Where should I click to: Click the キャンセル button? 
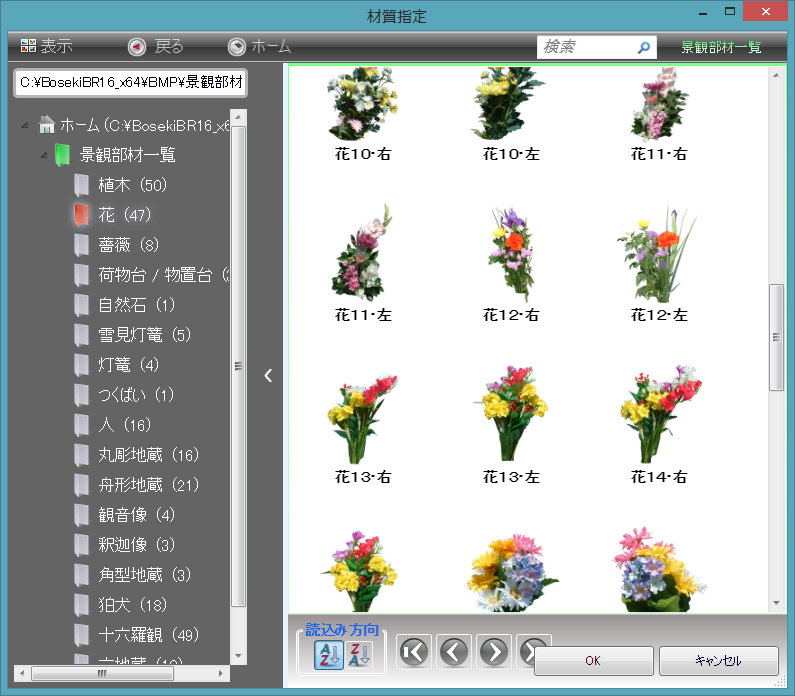click(x=717, y=661)
